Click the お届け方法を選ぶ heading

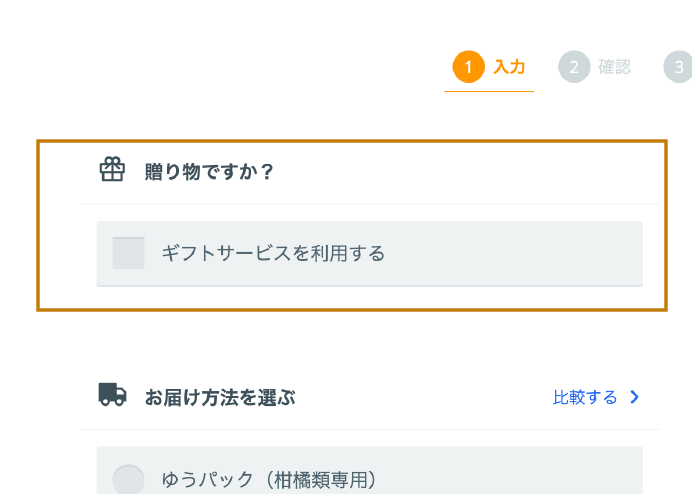point(220,397)
